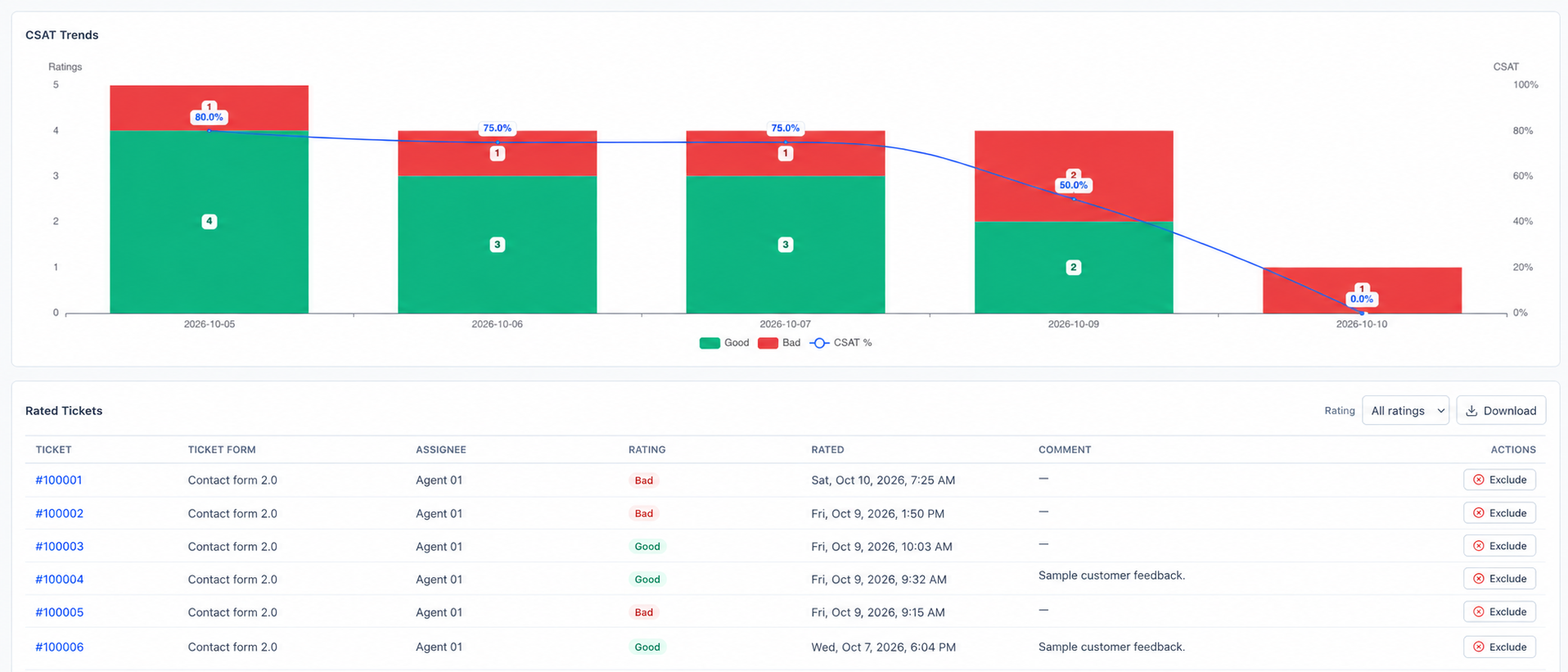1568x672 pixels.
Task: Click the CSAT Trends heading
Action: 62,35
